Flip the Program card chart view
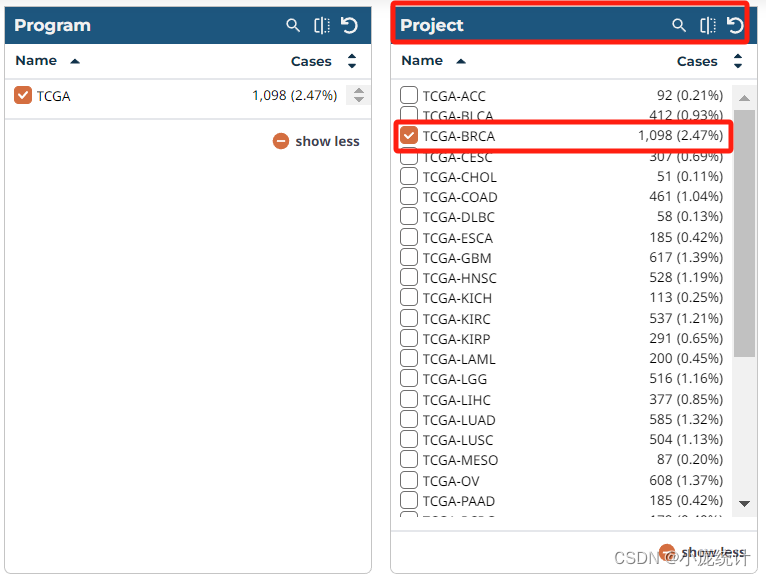 coord(322,25)
